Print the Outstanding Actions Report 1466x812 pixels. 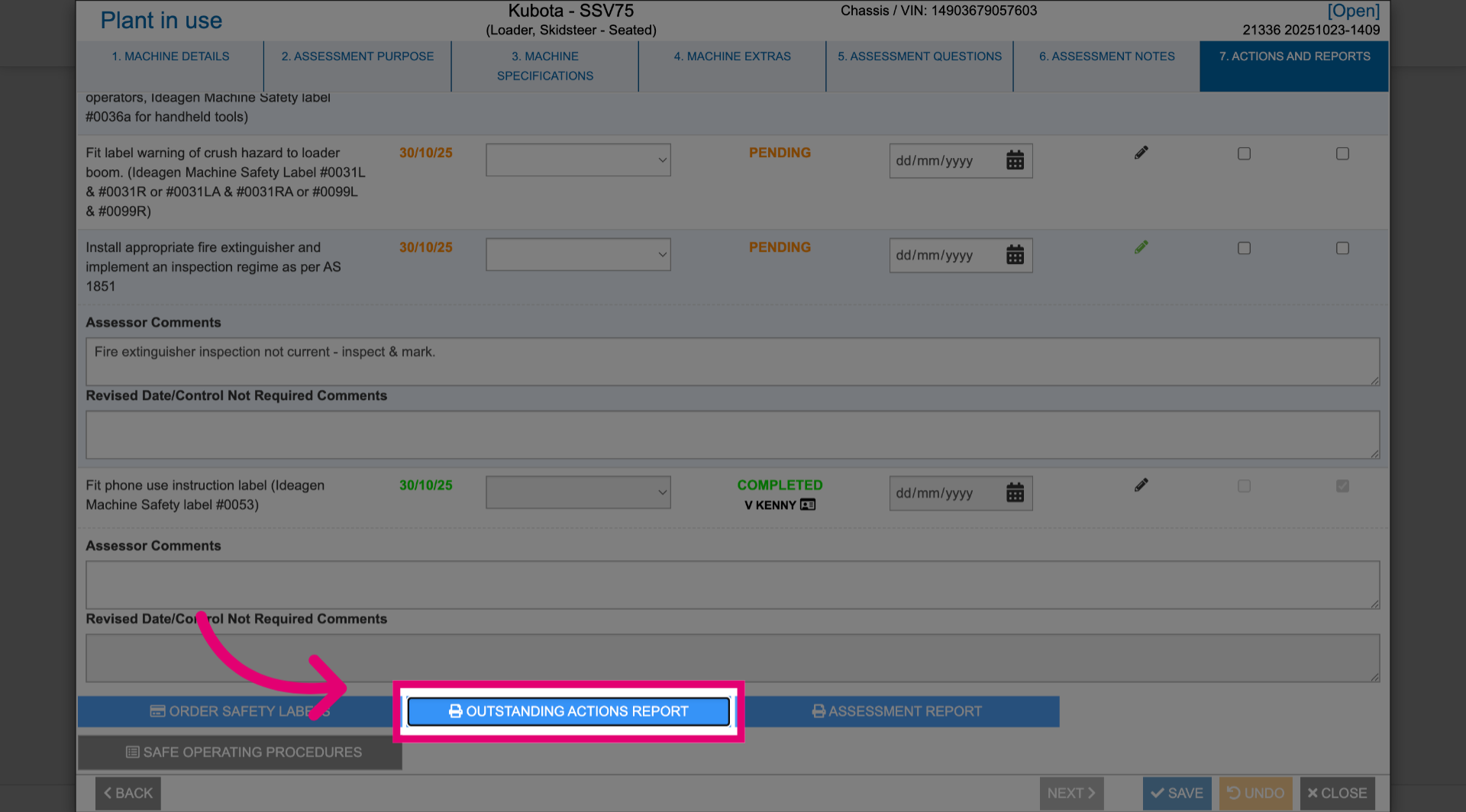[568, 711]
